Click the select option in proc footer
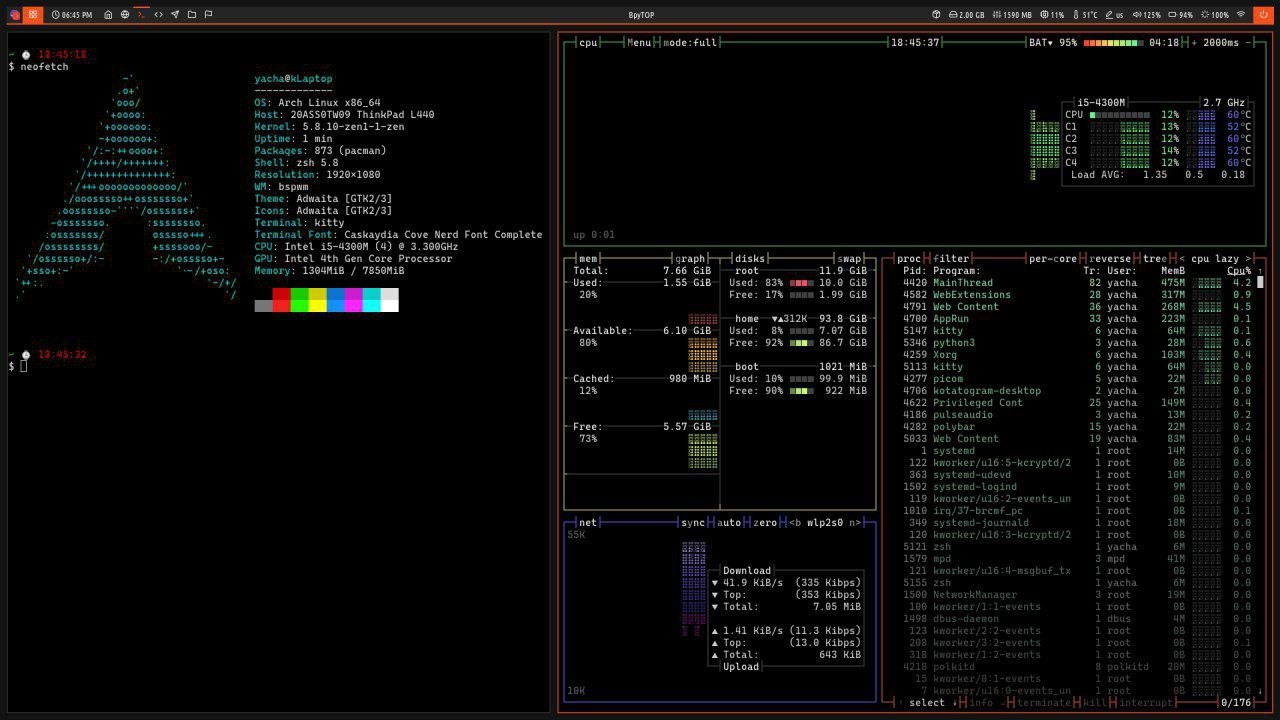 [927, 703]
